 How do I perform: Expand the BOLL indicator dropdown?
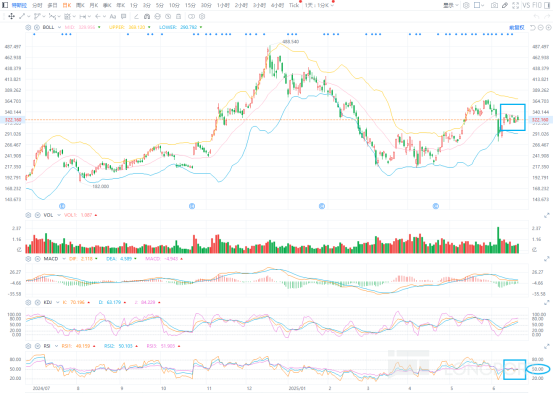(x=59, y=27)
